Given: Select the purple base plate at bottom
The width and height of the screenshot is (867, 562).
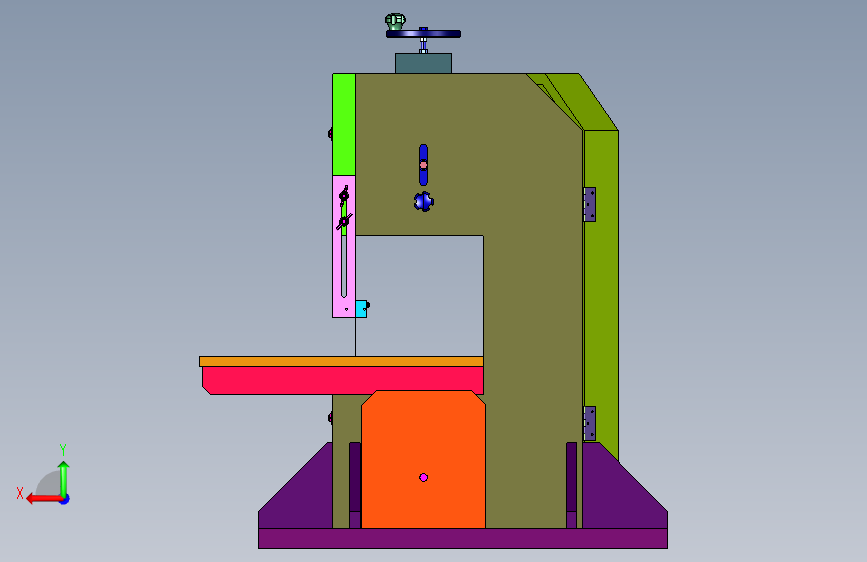Looking at the screenshot, I should coord(463,538).
